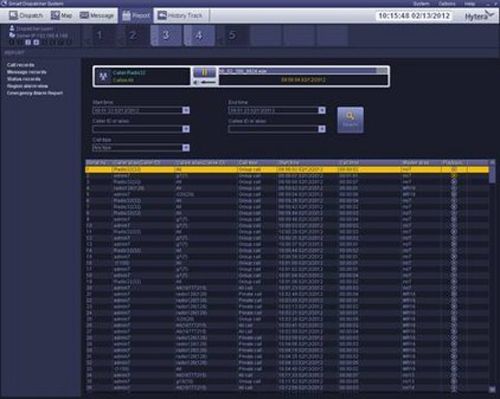Screen dimensions: 500x399
Task: Click the Search magnifier button
Action: [350, 120]
